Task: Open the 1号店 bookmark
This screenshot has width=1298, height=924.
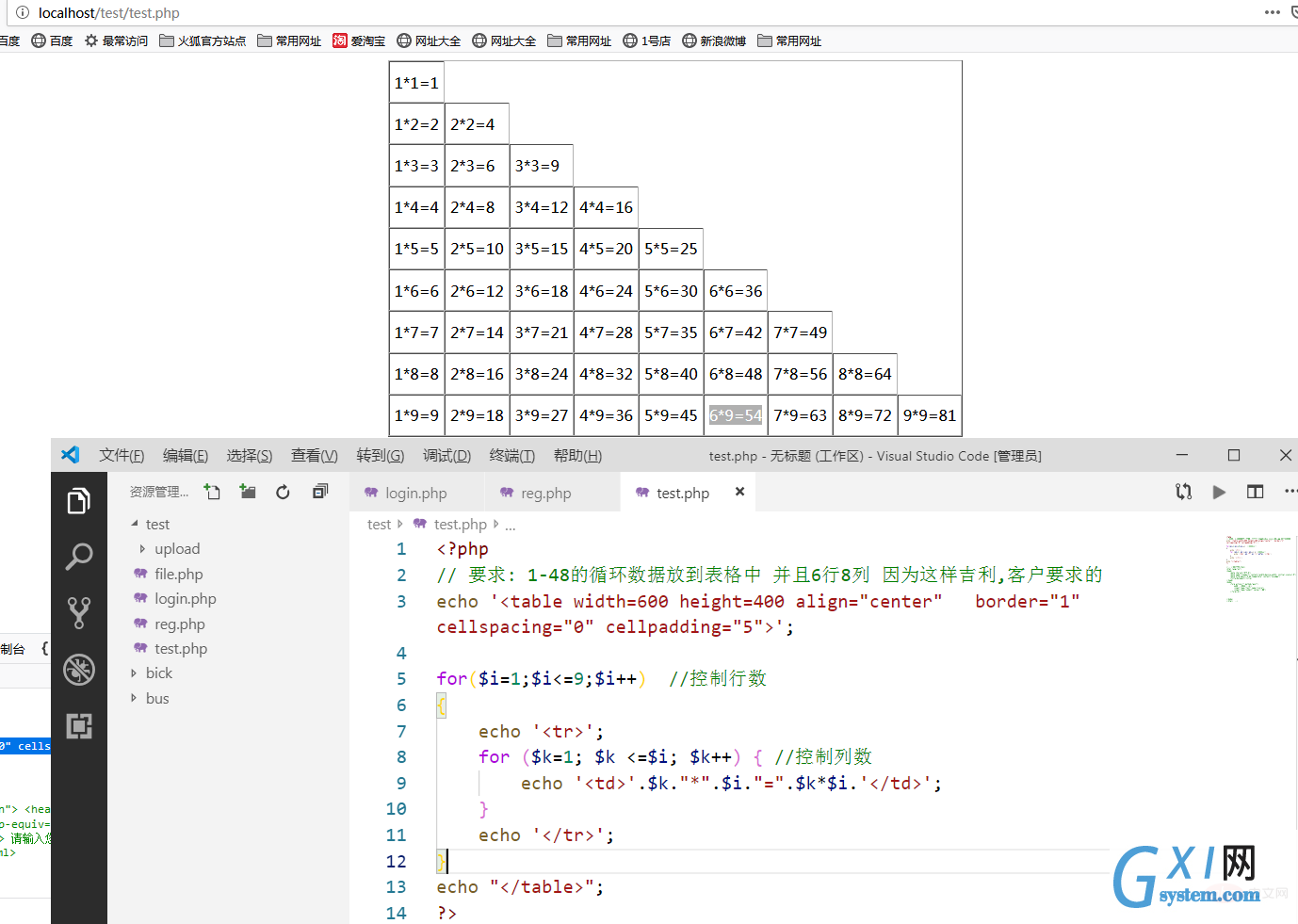Action: [647, 41]
